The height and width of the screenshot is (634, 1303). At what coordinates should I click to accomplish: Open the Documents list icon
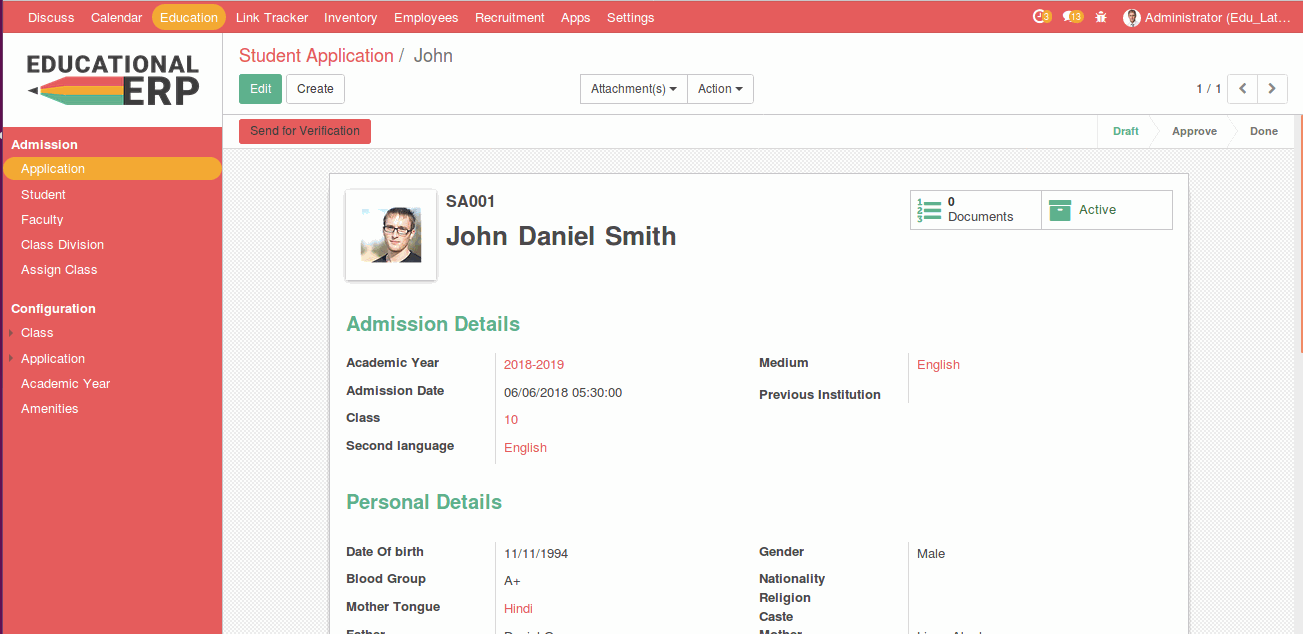point(929,210)
